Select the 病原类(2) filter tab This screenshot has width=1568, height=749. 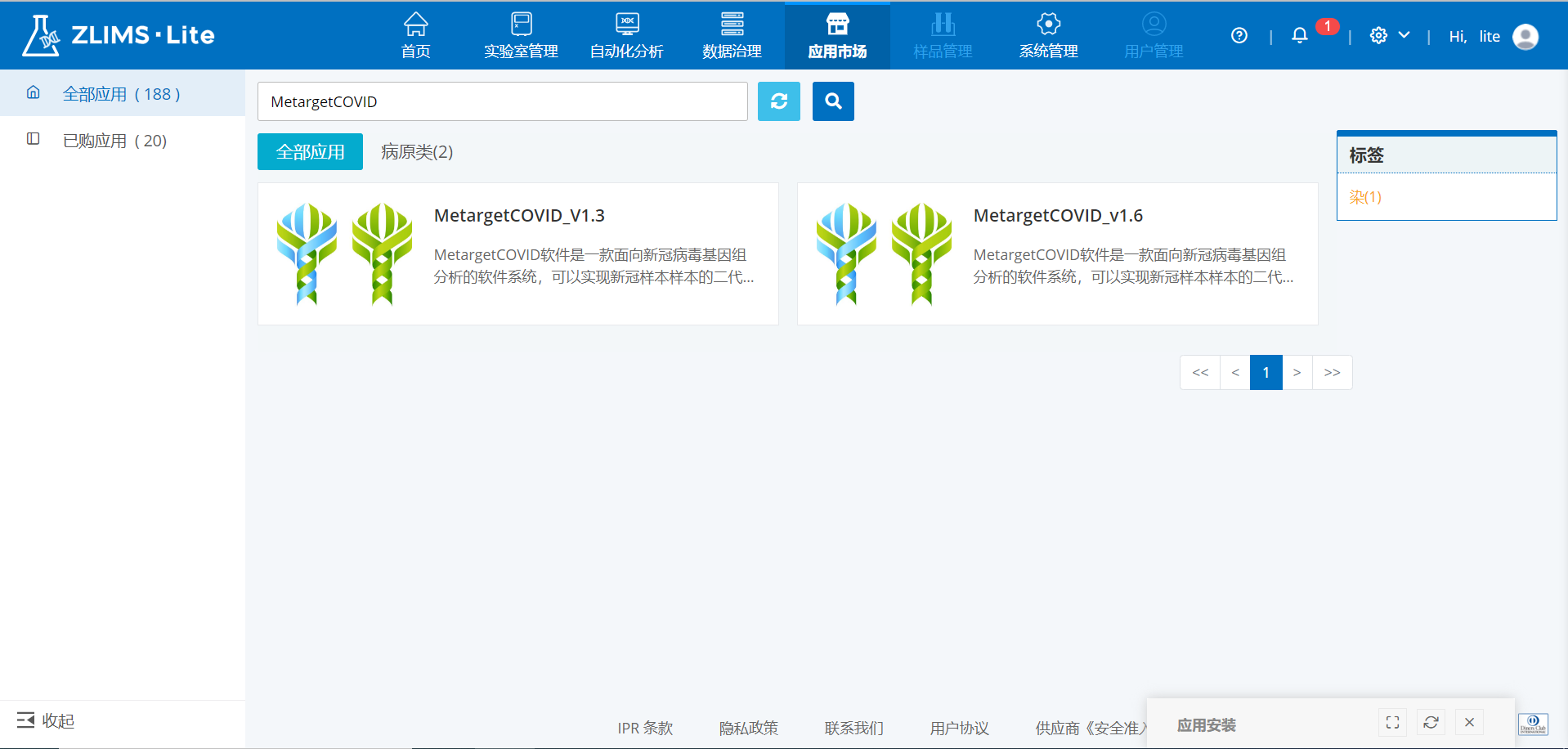(x=417, y=152)
